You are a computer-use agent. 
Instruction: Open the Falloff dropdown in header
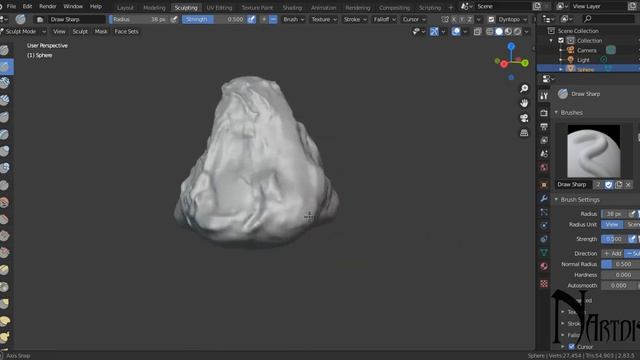click(x=384, y=19)
